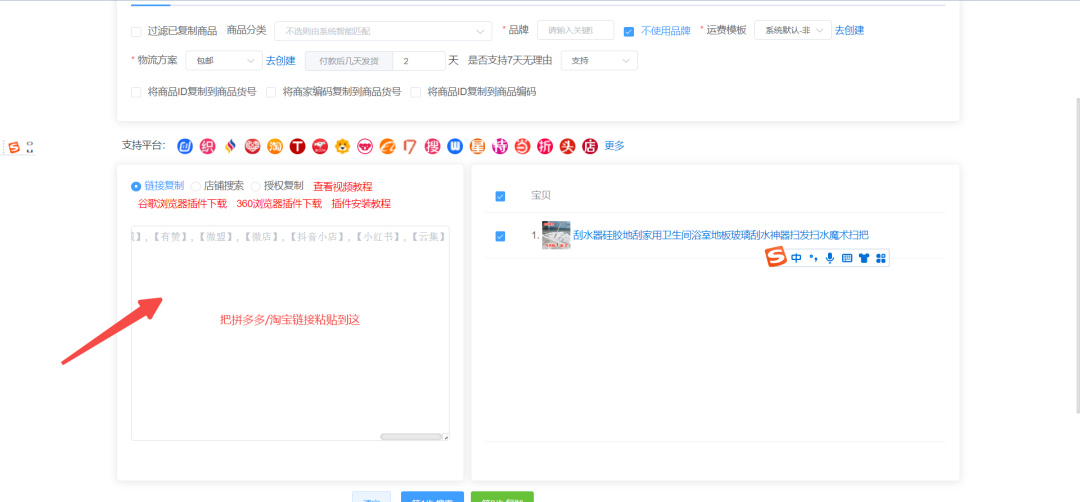Click the red 搜 platform icon
The height and width of the screenshot is (502, 1080).
[x=433, y=146]
